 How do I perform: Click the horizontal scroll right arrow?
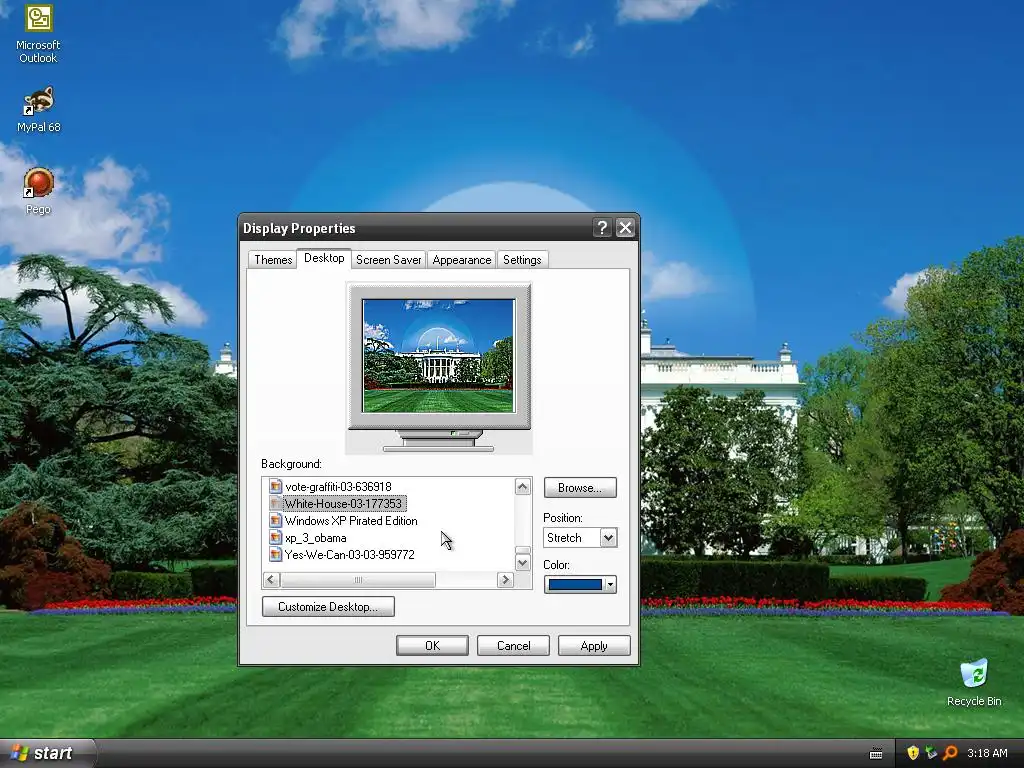(505, 580)
